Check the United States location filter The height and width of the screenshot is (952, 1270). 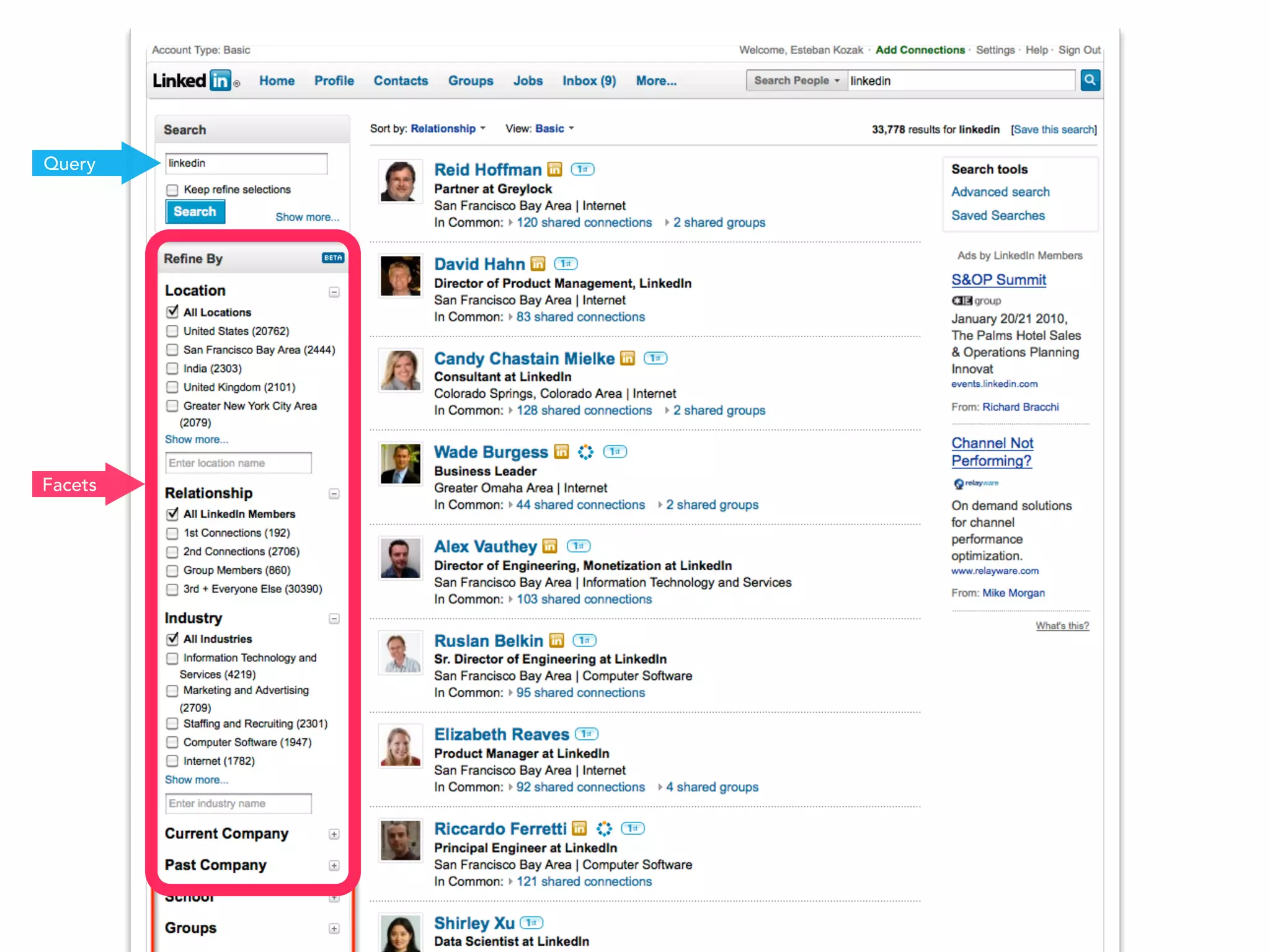pos(172,332)
